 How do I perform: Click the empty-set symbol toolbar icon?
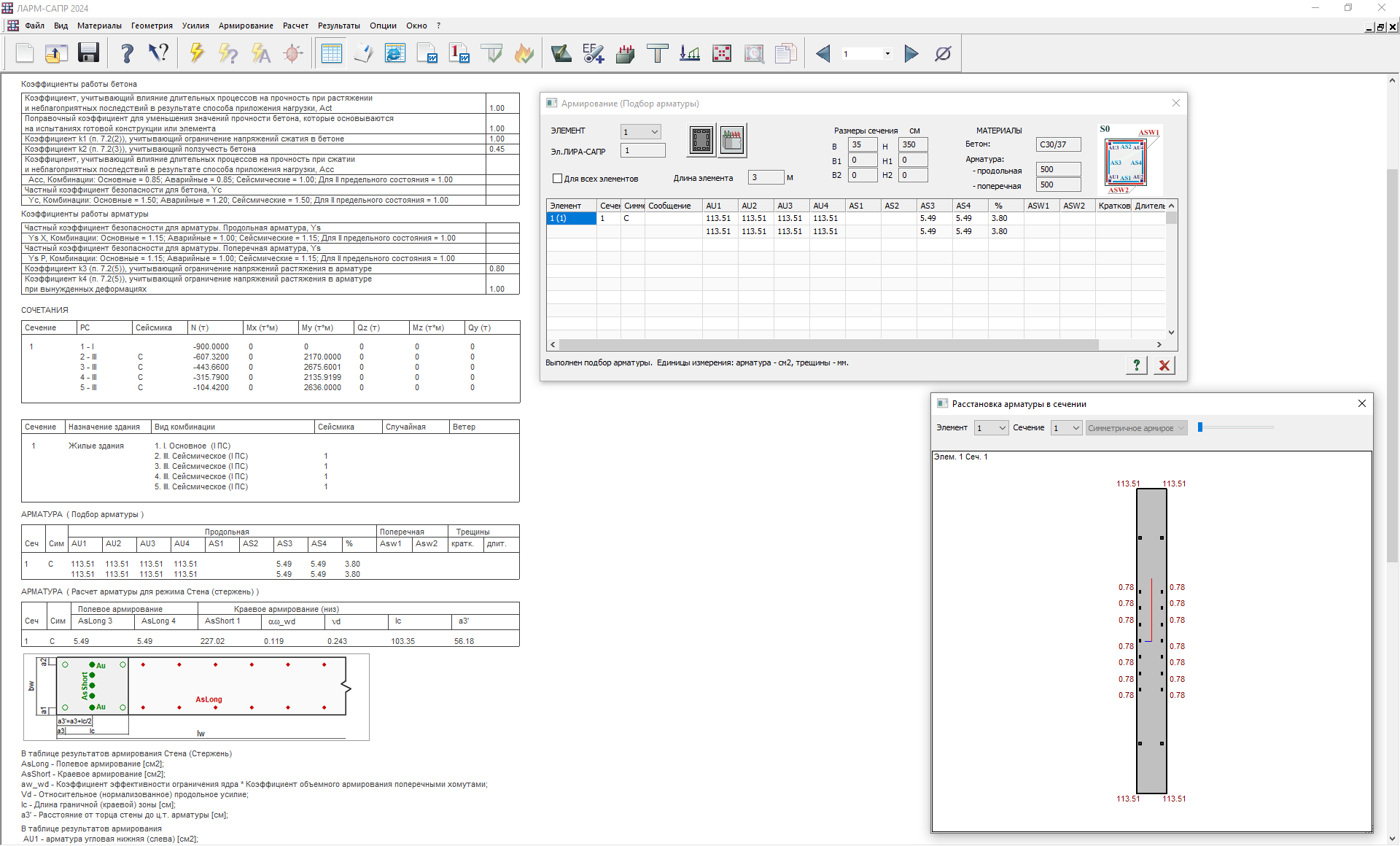(x=943, y=53)
